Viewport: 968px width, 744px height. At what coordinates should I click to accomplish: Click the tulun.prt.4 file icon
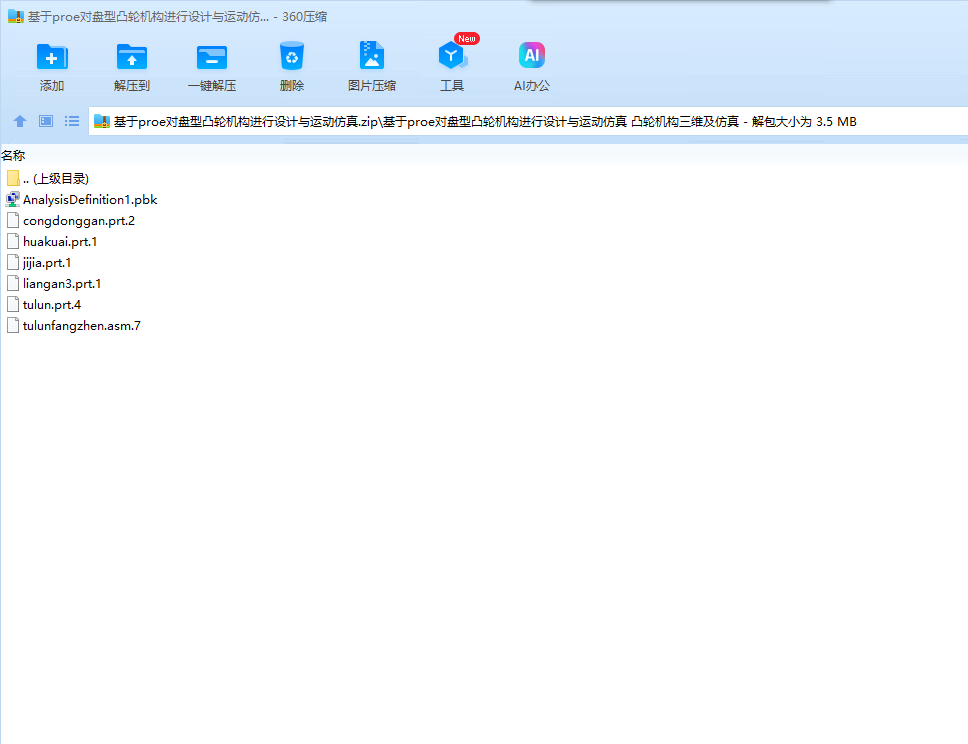(x=12, y=304)
